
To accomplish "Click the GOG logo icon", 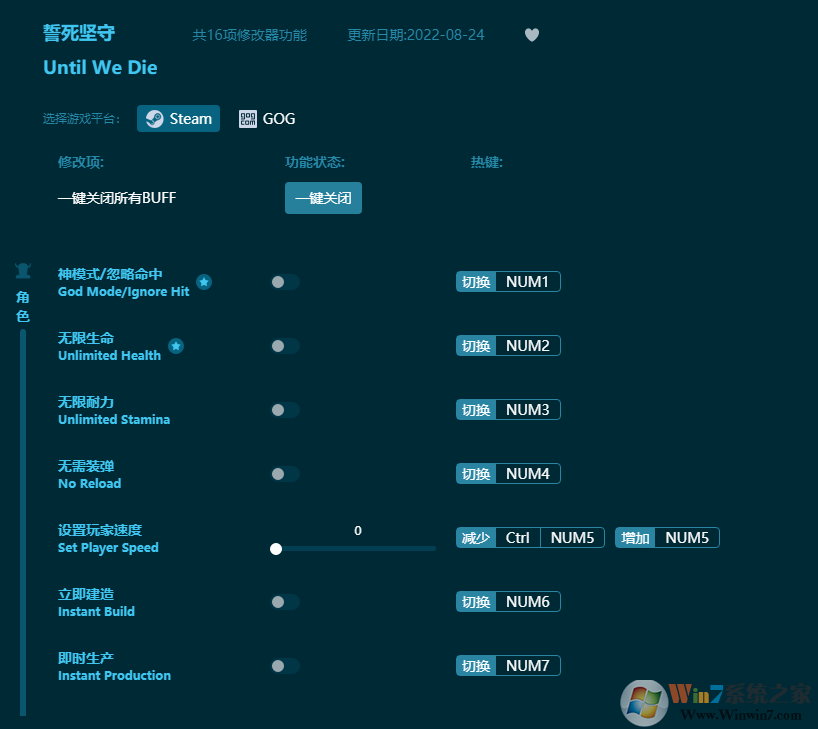I will (x=248, y=118).
